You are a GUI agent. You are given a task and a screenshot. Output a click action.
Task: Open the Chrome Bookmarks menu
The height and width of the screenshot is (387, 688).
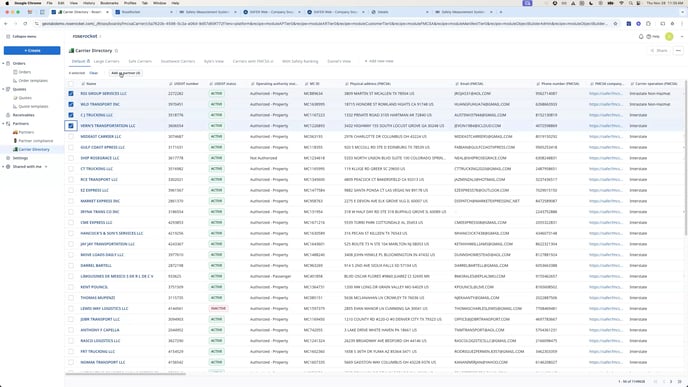109,3
